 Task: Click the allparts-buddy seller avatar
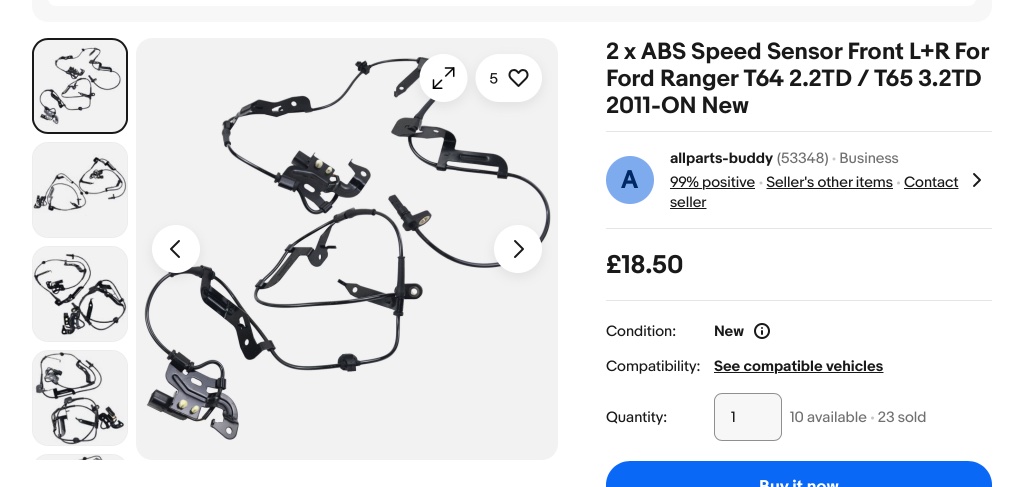coord(629,180)
